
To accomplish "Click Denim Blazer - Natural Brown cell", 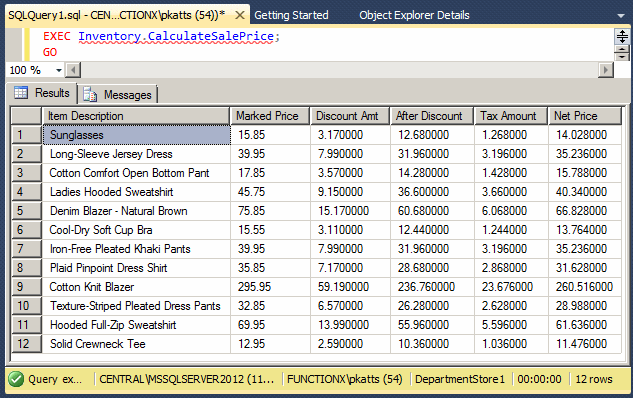I will (136, 211).
